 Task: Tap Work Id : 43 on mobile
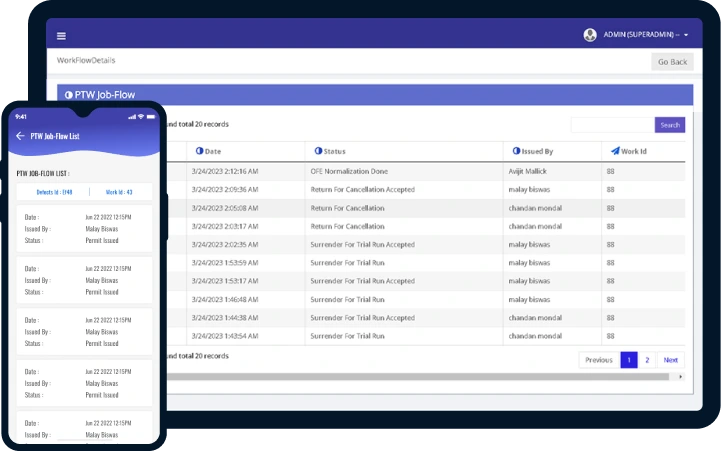(x=119, y=192)
